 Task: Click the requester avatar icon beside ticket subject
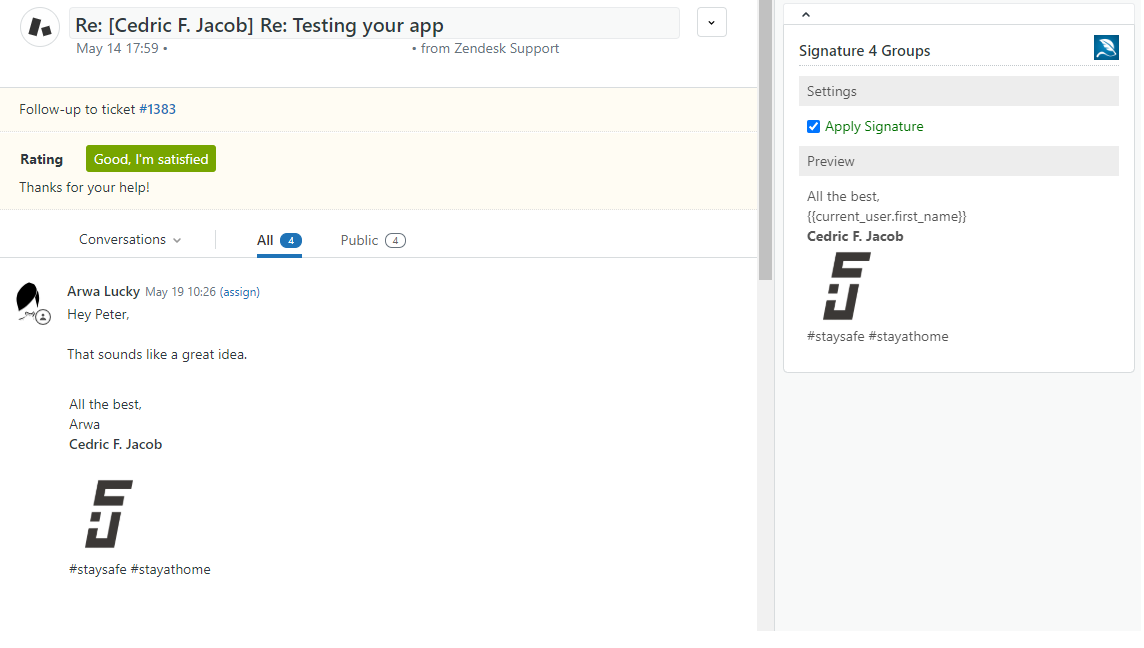click(x=39, y=26)
